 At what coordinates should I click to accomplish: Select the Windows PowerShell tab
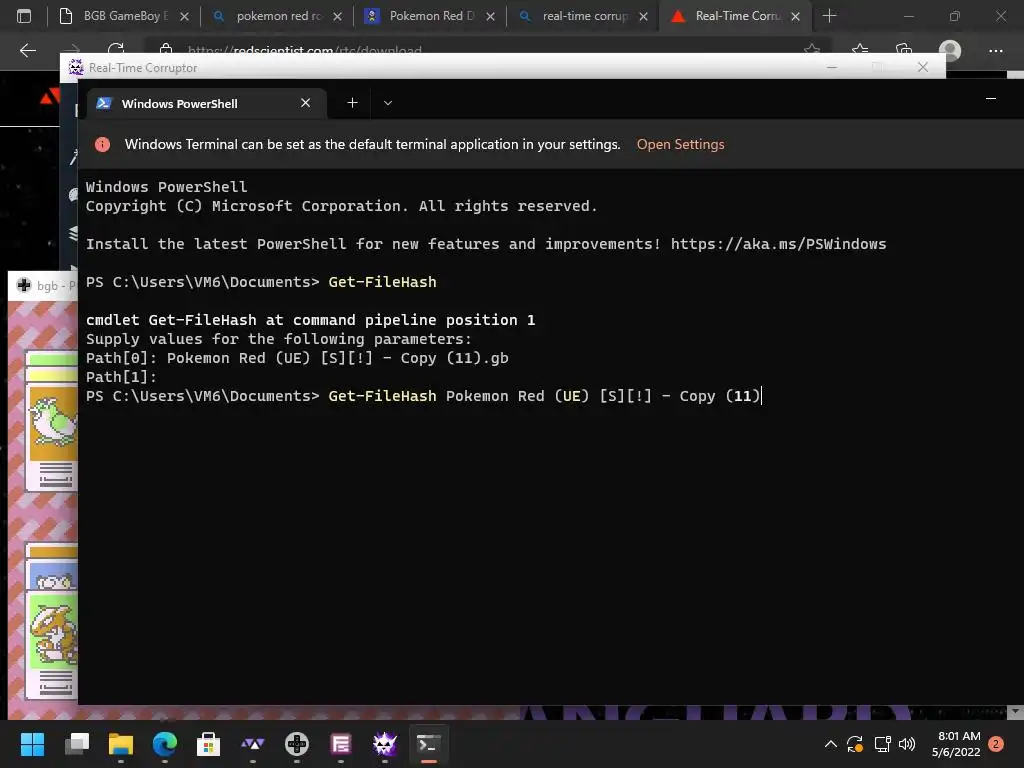(x=206, y=104)
